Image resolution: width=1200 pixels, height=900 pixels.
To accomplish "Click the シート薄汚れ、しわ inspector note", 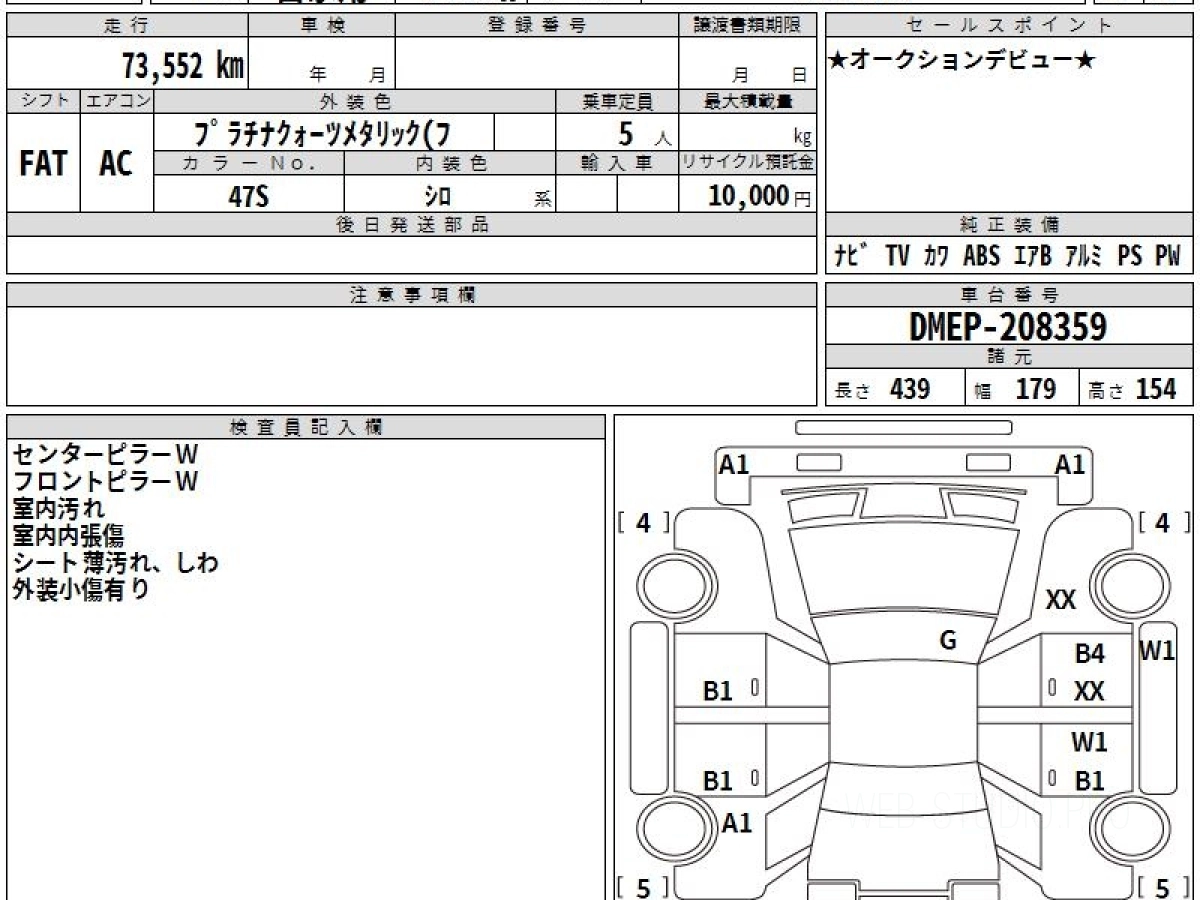I will tap(115, 562).
